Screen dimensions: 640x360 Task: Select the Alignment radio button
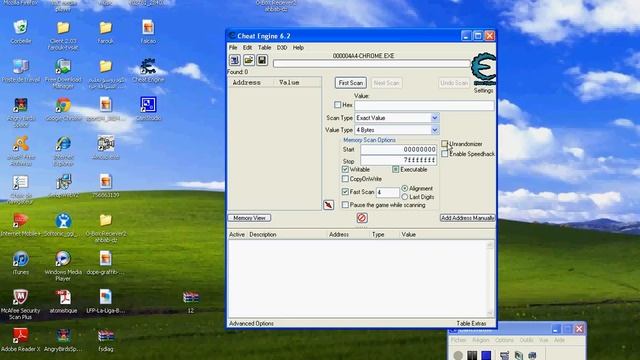click(404, 188)
